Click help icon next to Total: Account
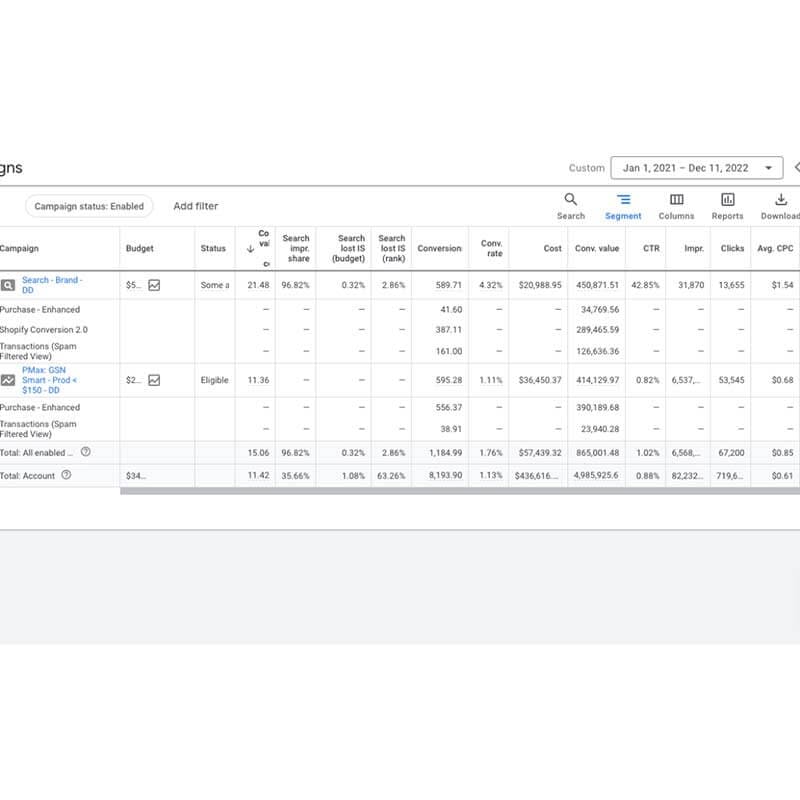800x800 pixels. coord(66,475)
